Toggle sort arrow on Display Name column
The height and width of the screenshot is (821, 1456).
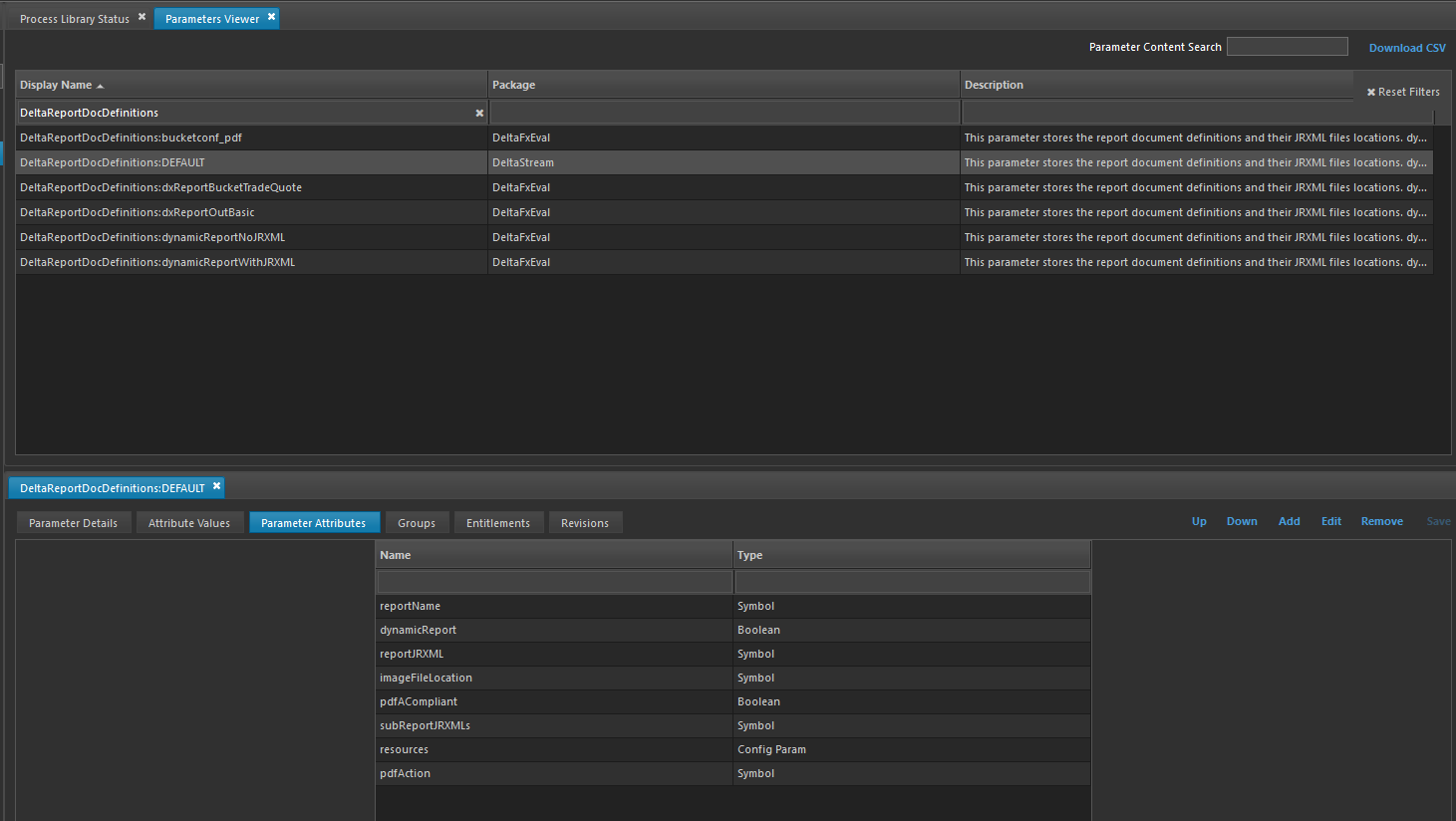point(100,86)
